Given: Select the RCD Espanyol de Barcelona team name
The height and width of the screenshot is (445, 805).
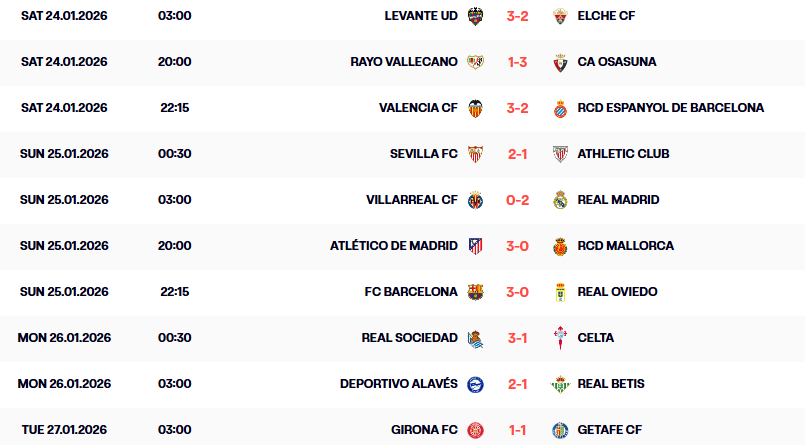Looking at the screenshot, I should pyautogui.click(x=670, y=108).
